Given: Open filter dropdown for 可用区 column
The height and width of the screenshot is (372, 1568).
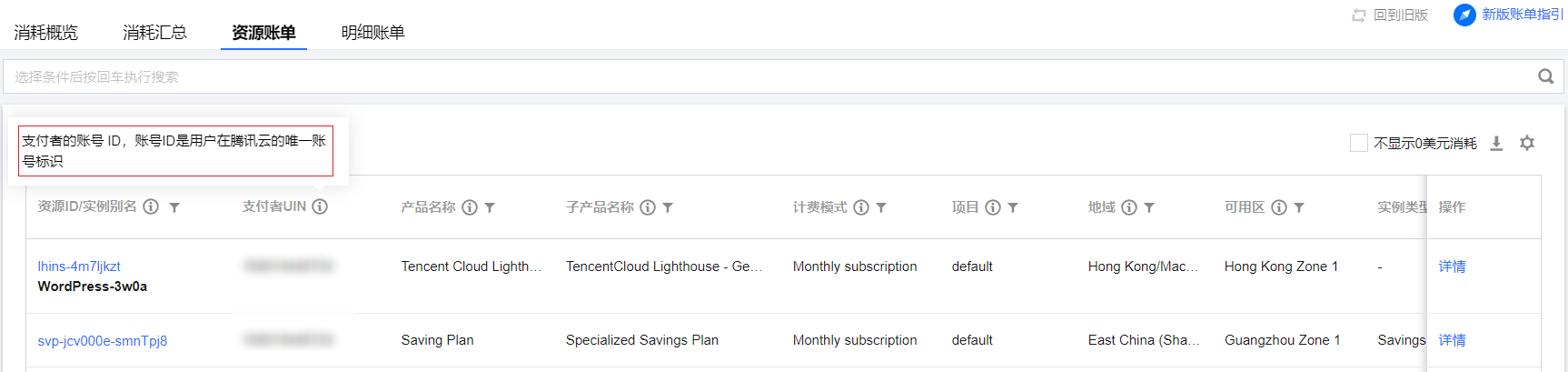Looking at the screenshot, I should click(1299, 207).
